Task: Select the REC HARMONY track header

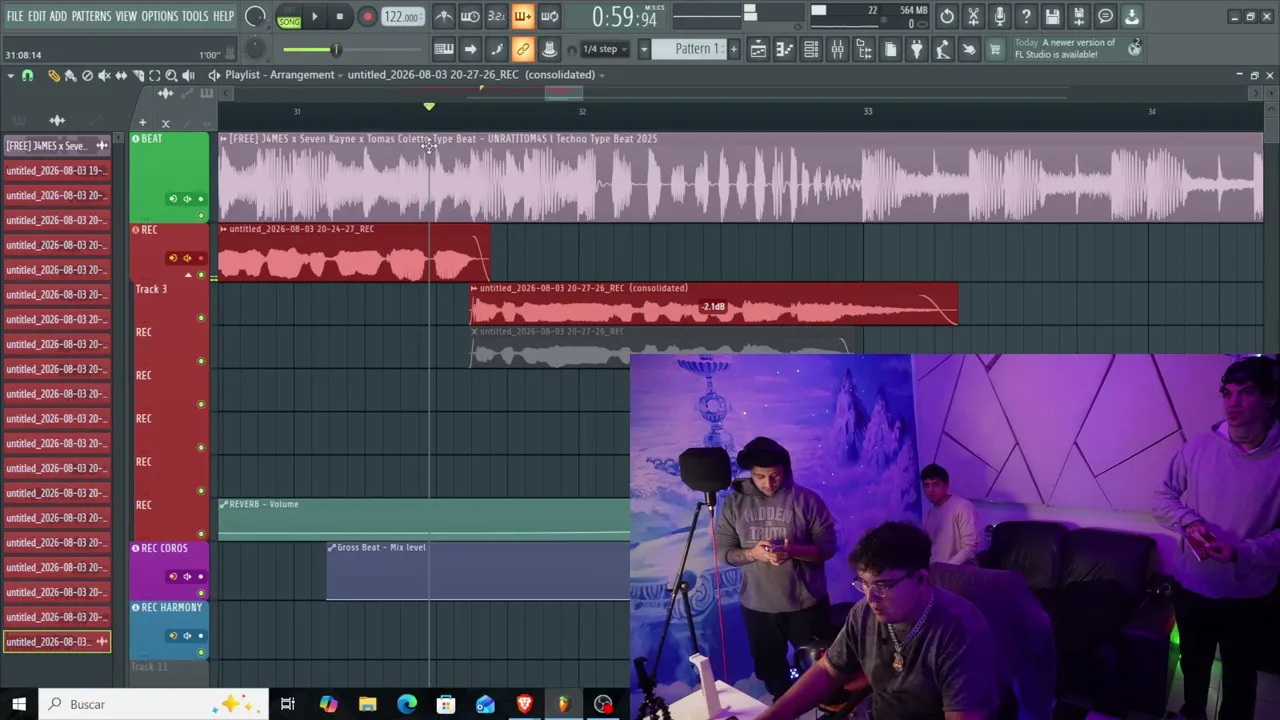Action: pyautogui.click(x=170, y=630)
